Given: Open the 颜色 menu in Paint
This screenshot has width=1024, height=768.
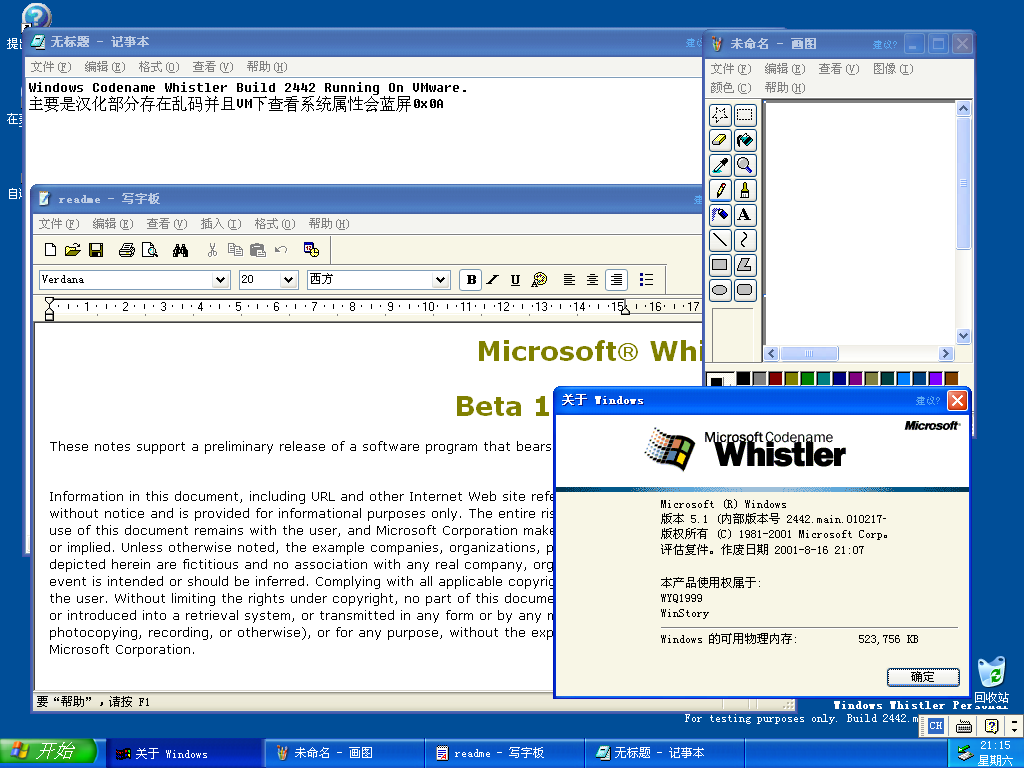Looking at the screenshot, I should coord(730,88).
